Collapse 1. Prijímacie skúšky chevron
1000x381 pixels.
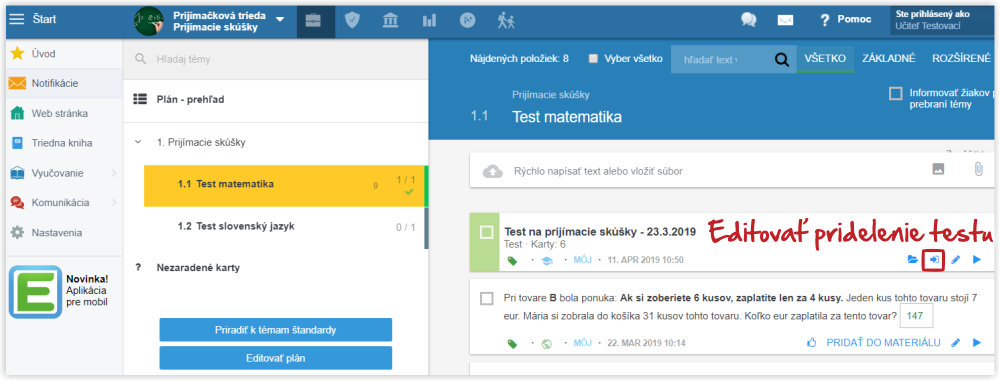click(x=138, y=142)
